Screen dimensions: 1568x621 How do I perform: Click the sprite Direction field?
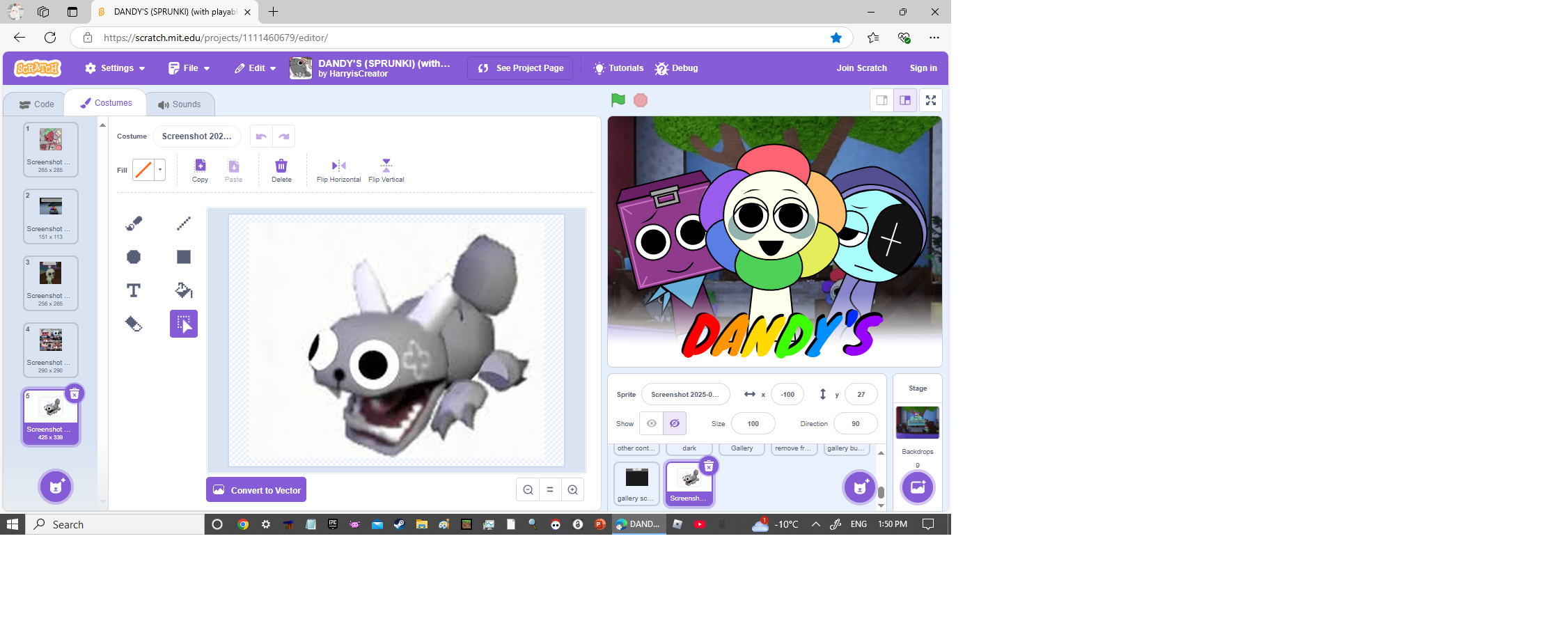click(x=856, y=424)
